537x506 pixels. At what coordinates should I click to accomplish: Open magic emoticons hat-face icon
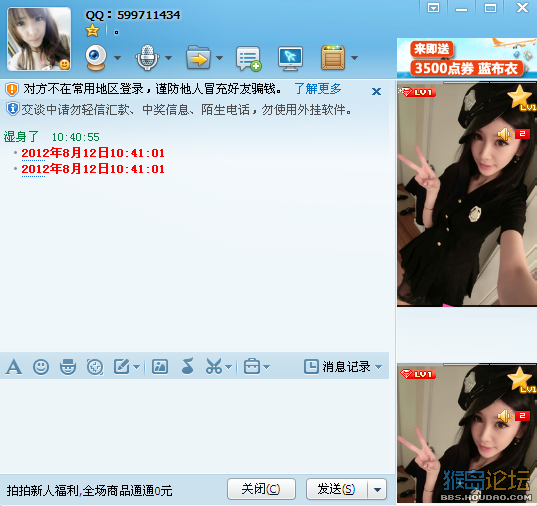68,367
